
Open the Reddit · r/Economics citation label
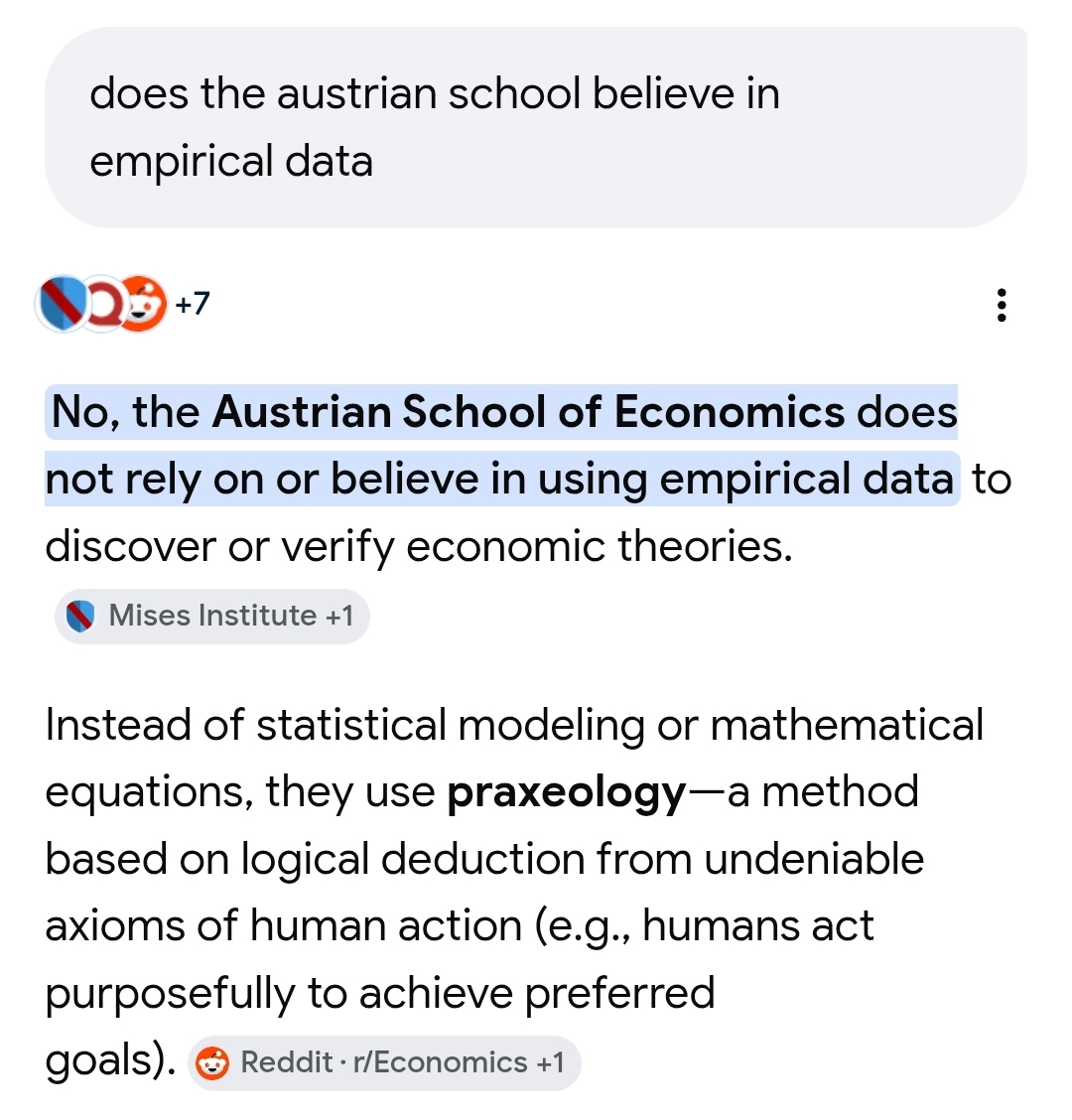(384, 1062)
